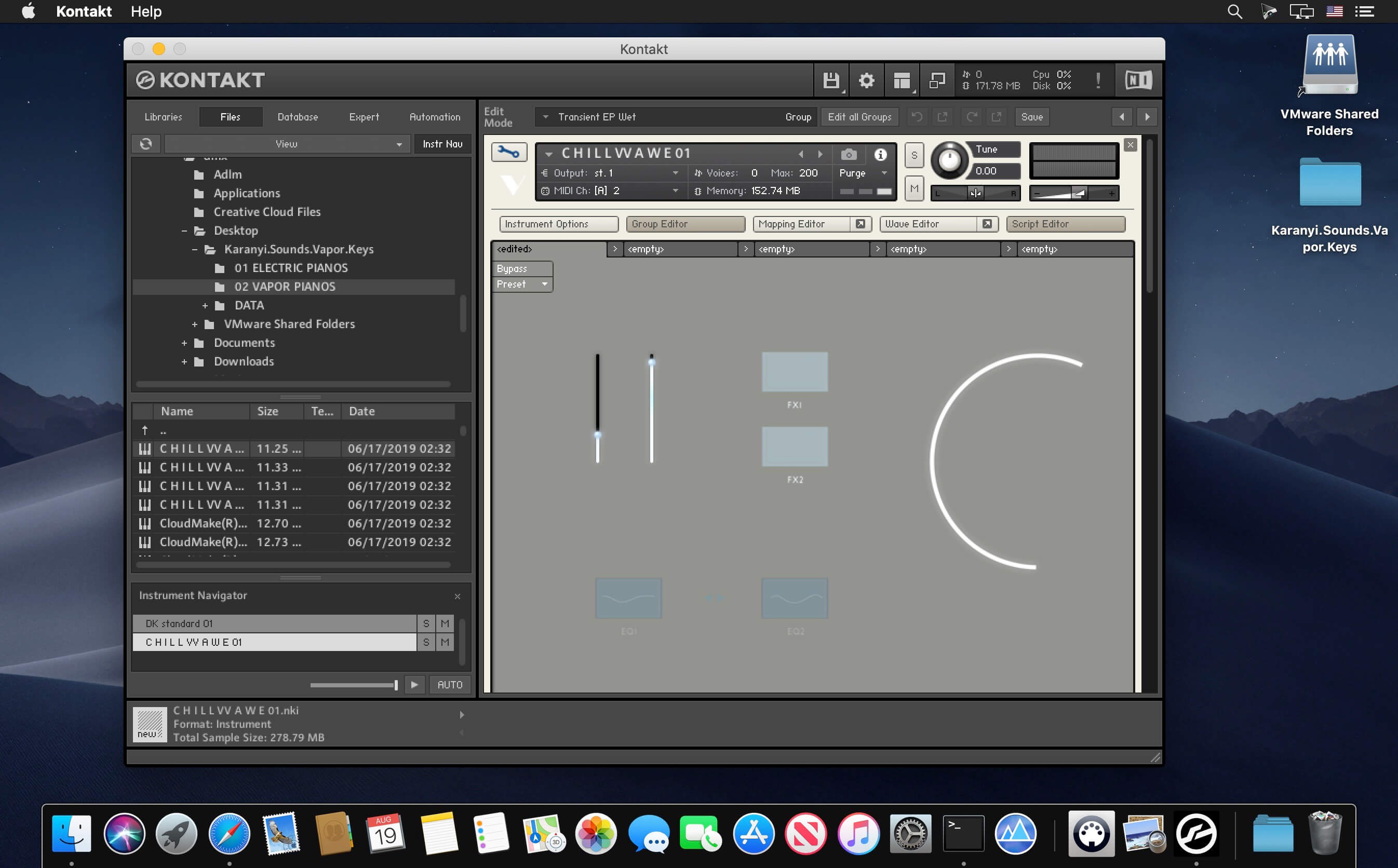Switch to the Libraries tab
This screenshot has height=868, width=1398.
[163, 117]
